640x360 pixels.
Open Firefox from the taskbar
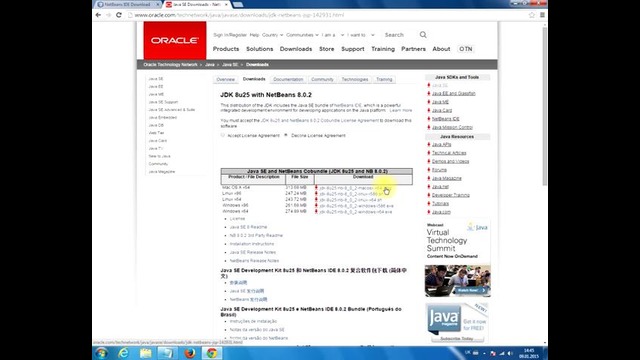[x=189, y=353]
